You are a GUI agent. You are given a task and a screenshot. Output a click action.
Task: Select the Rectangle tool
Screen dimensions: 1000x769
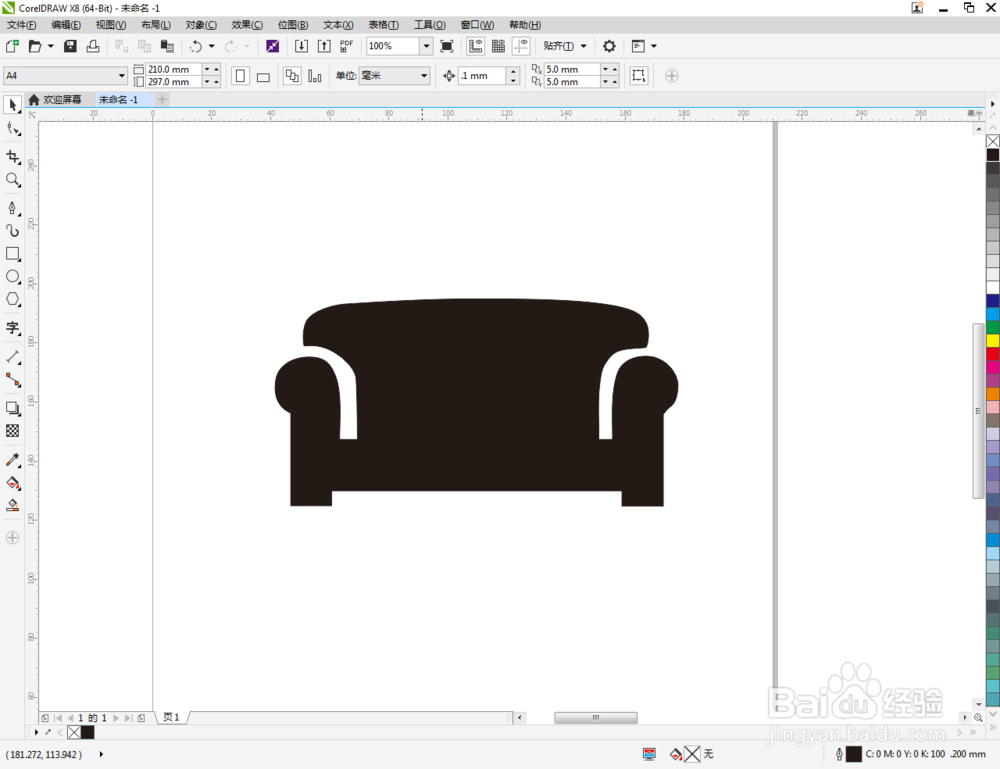(12, 254)
